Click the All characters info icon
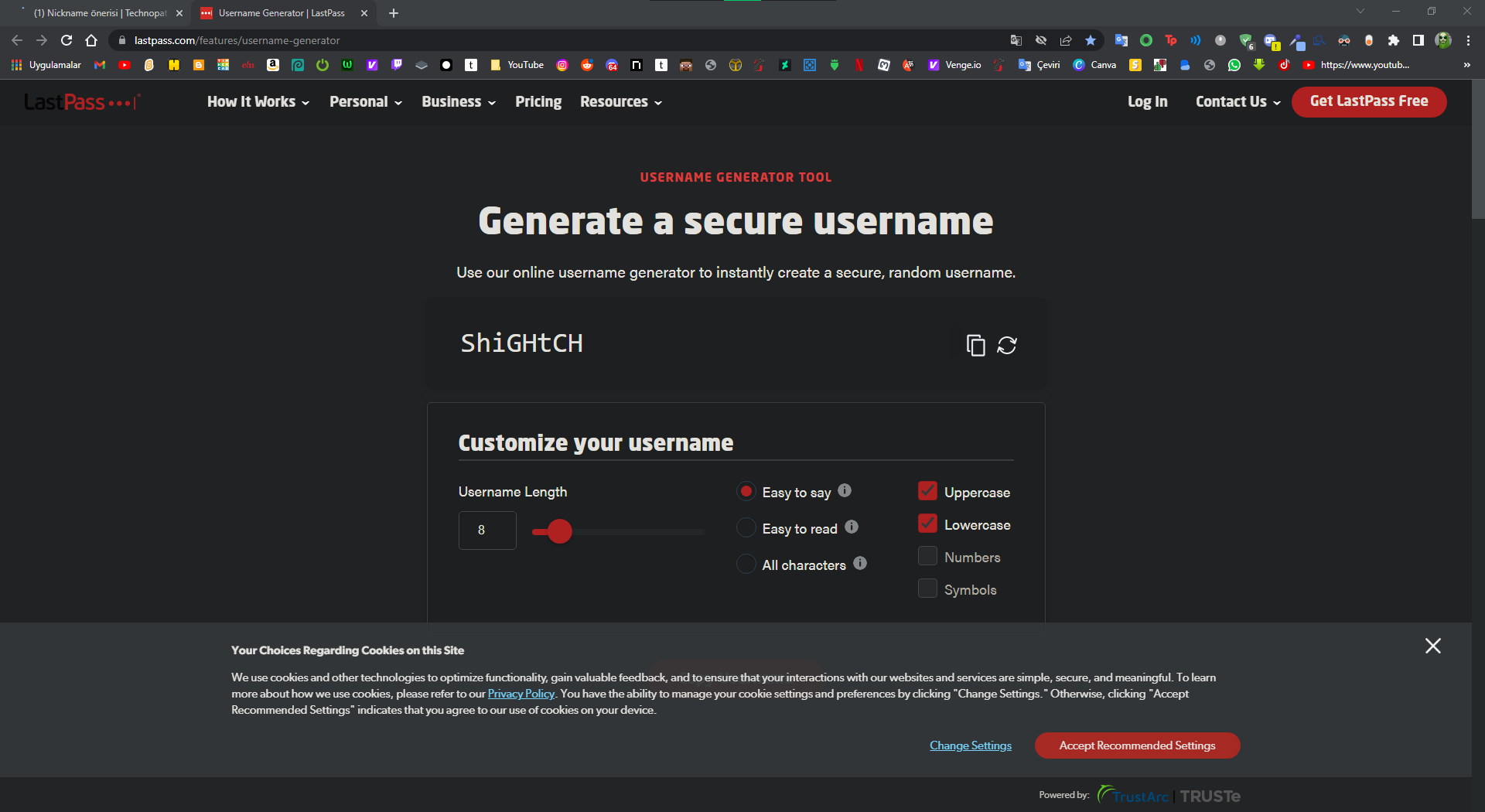1485x812 pixels. pyautogui.click(x=860, y=563)
